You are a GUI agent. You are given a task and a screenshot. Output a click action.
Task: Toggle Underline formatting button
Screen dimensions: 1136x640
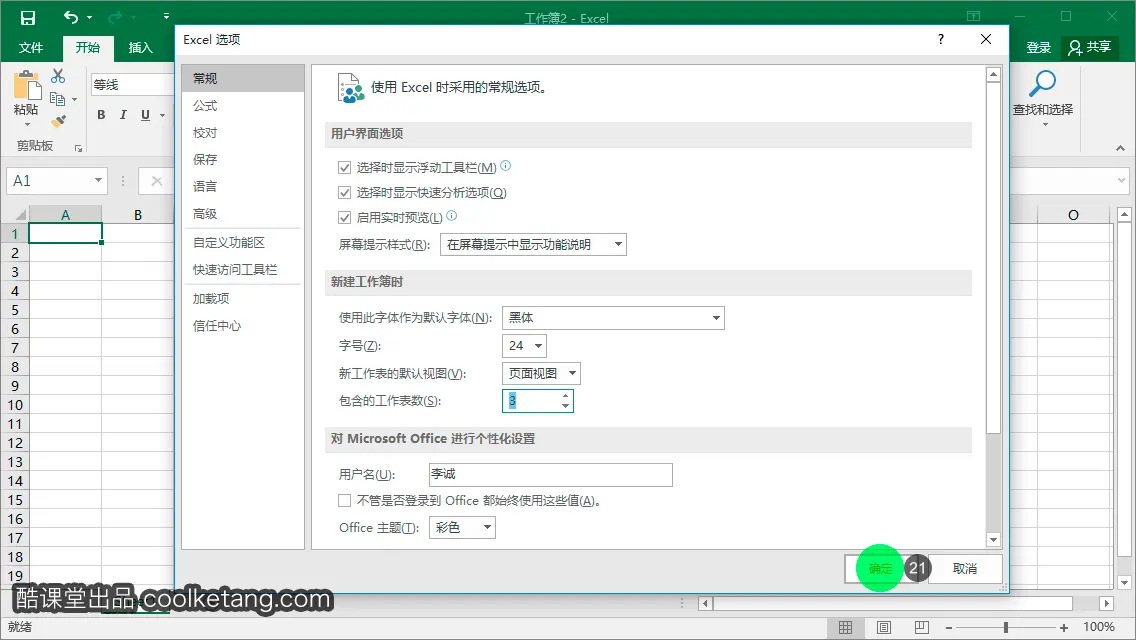coord(146,115)
